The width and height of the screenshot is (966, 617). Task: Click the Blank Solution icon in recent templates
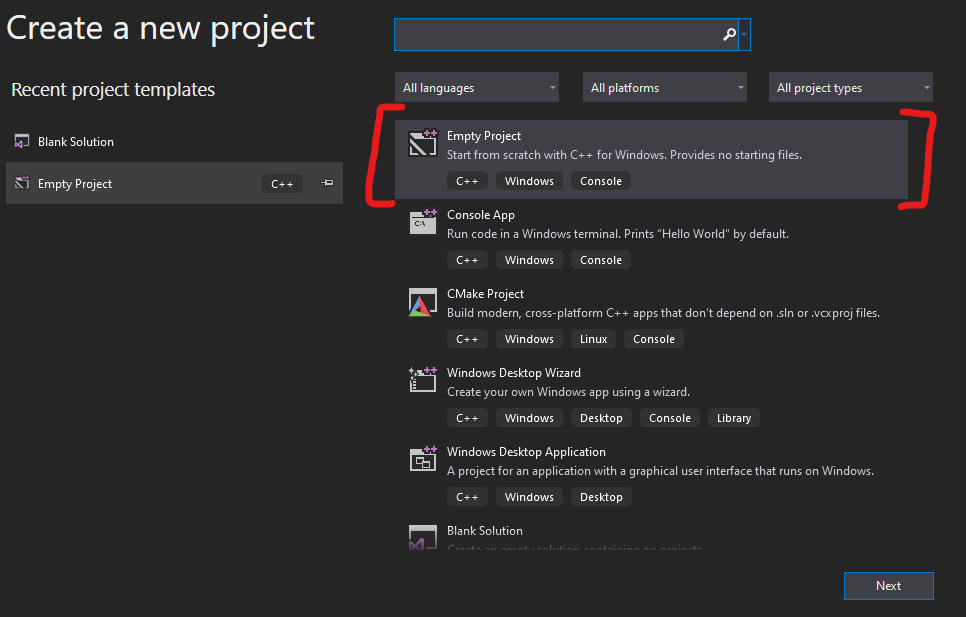tap(22, 142)
